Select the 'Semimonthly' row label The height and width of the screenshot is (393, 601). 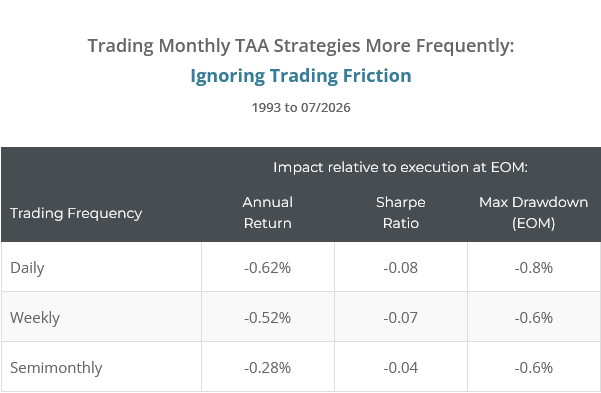tap(56, 368)
